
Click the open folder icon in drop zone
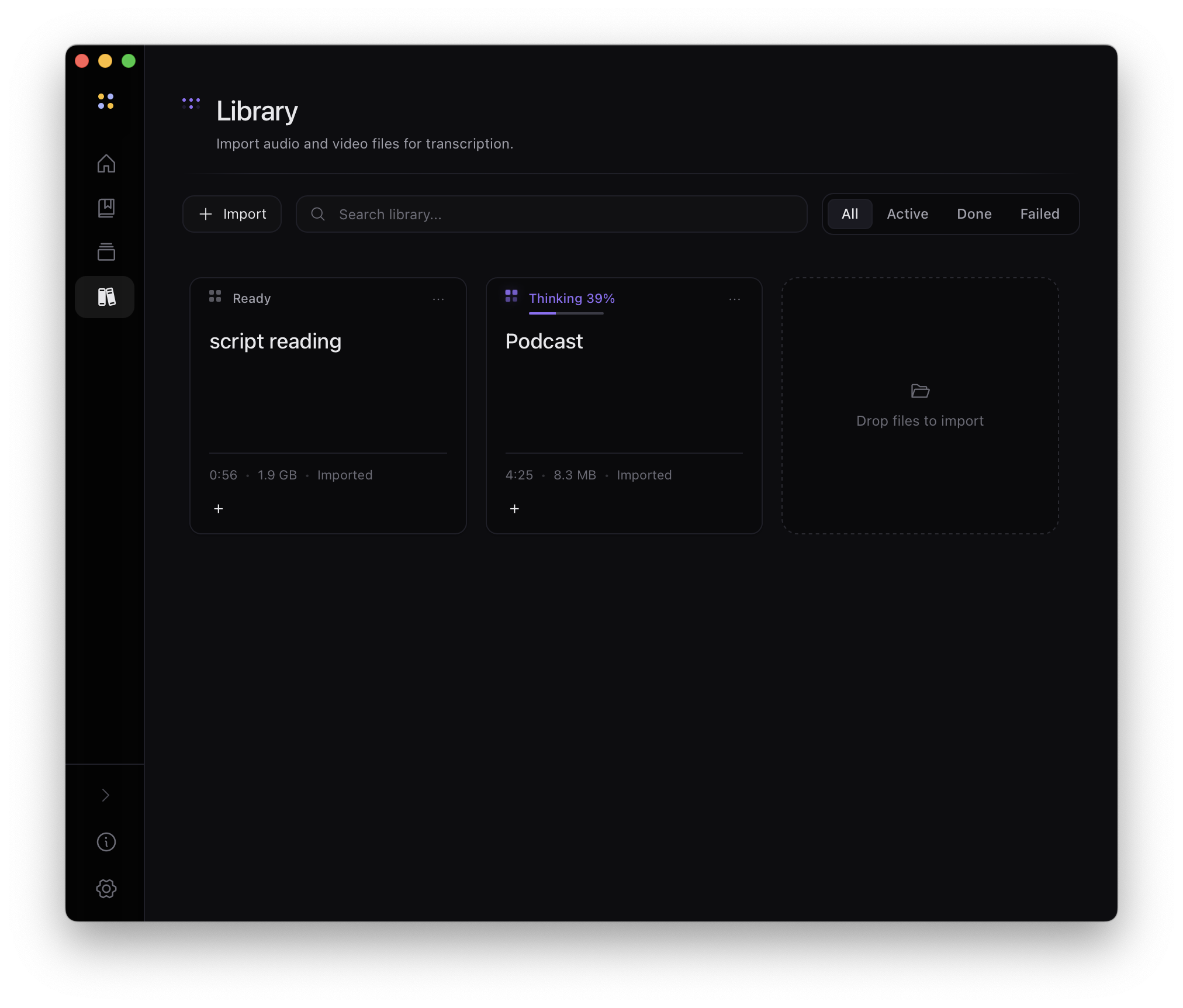[x=920, y=391]
